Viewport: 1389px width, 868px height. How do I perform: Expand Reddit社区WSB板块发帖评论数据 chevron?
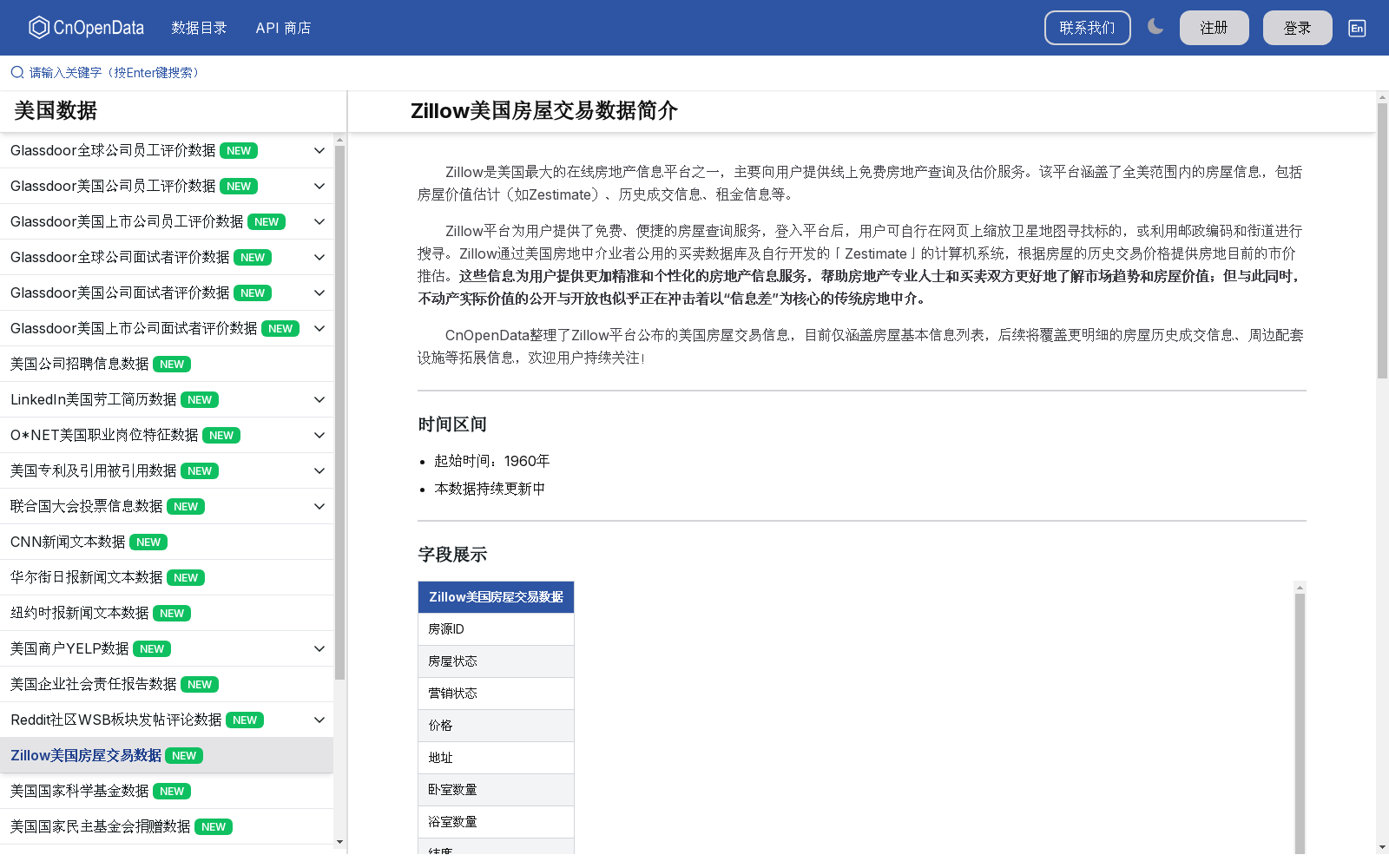click(319, 720)
